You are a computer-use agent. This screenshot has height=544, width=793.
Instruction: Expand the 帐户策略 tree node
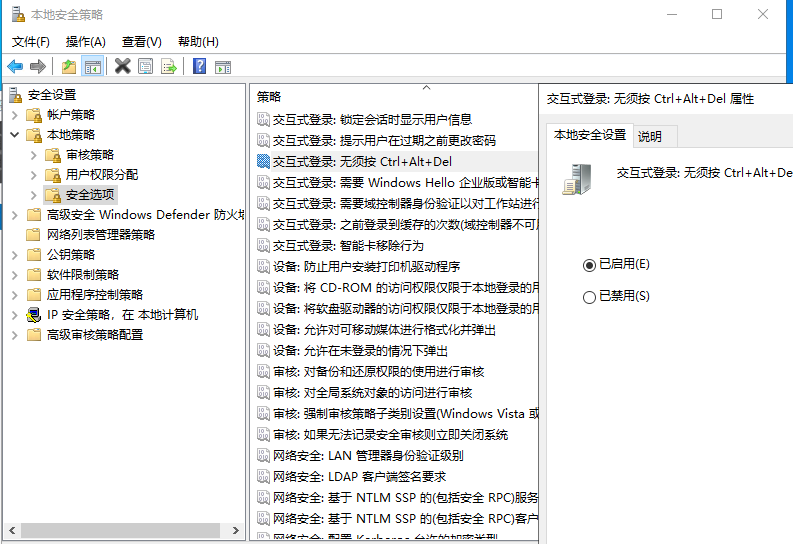[x=14, y=115]
